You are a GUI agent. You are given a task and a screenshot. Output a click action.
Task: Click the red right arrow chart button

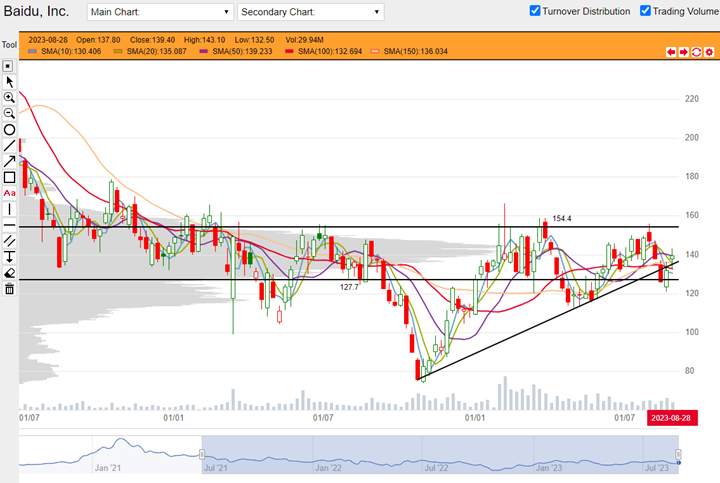point(684,52)
